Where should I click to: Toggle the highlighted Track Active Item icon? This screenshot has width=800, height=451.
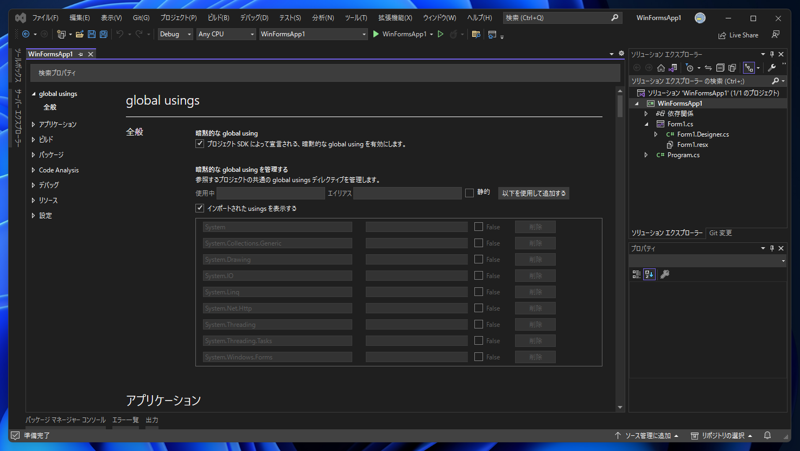point(749,68)
